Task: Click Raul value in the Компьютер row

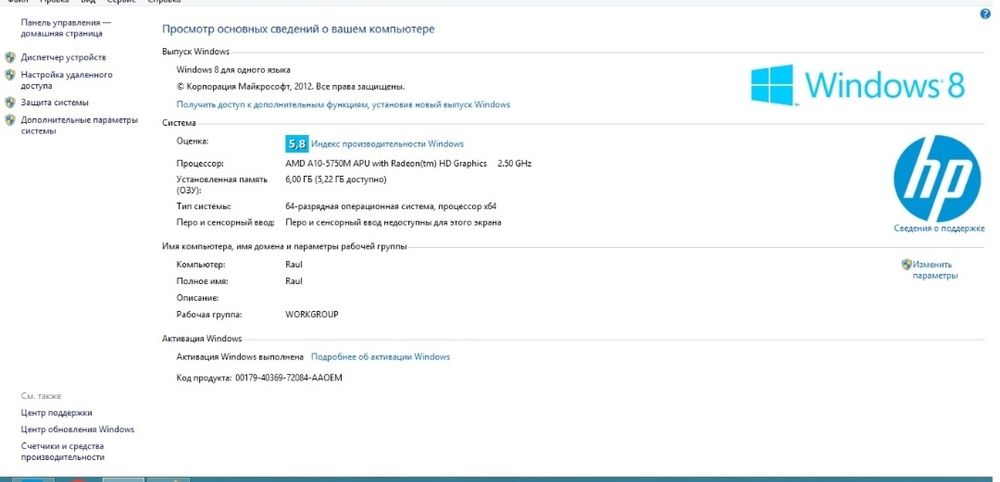Action: [x=294, y=264]
